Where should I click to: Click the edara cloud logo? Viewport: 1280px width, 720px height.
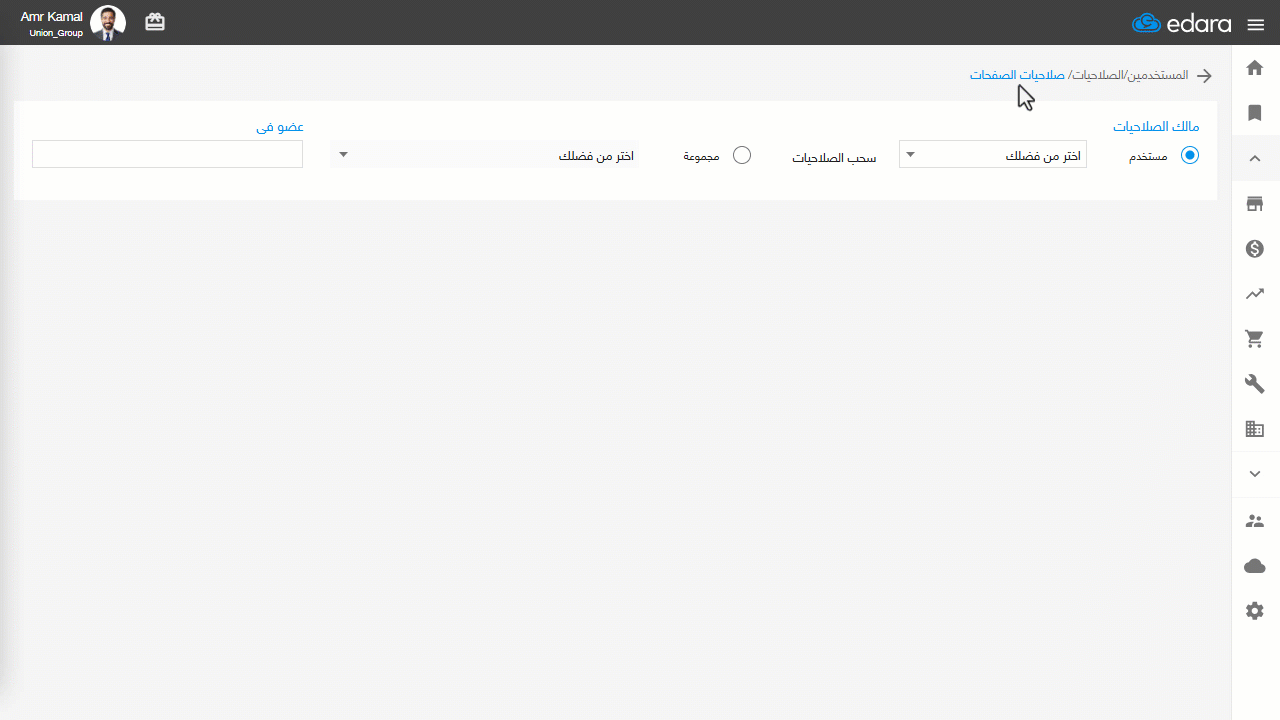pyautogui.click(x=1182, y=23)
